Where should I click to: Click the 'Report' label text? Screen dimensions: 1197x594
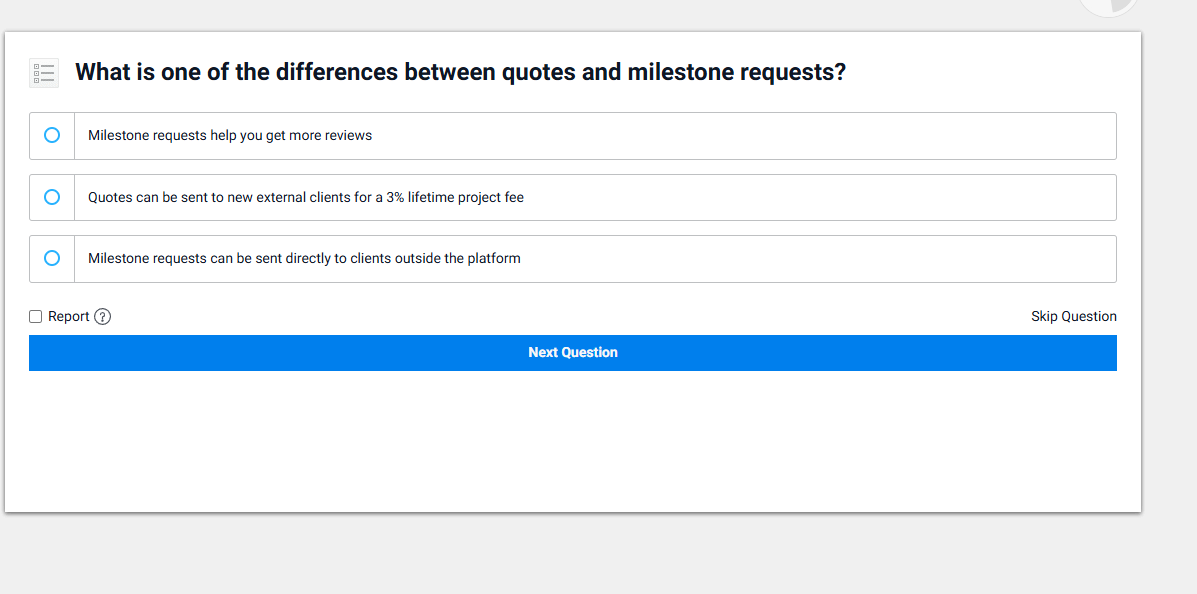[69, 317]
